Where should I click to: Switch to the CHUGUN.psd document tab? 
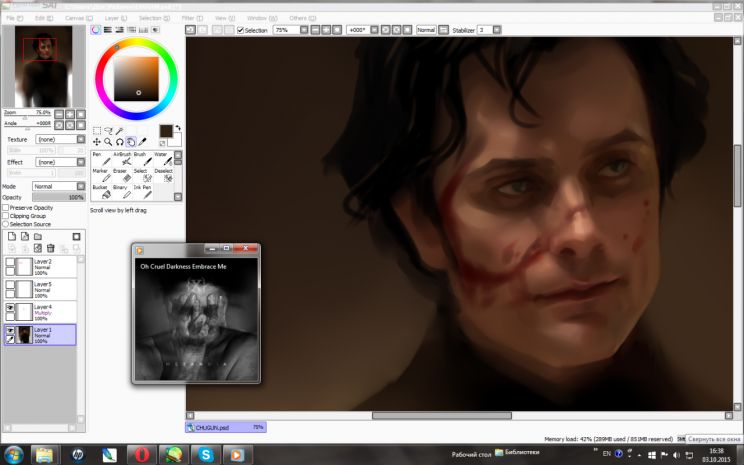(x=226, y=428)
